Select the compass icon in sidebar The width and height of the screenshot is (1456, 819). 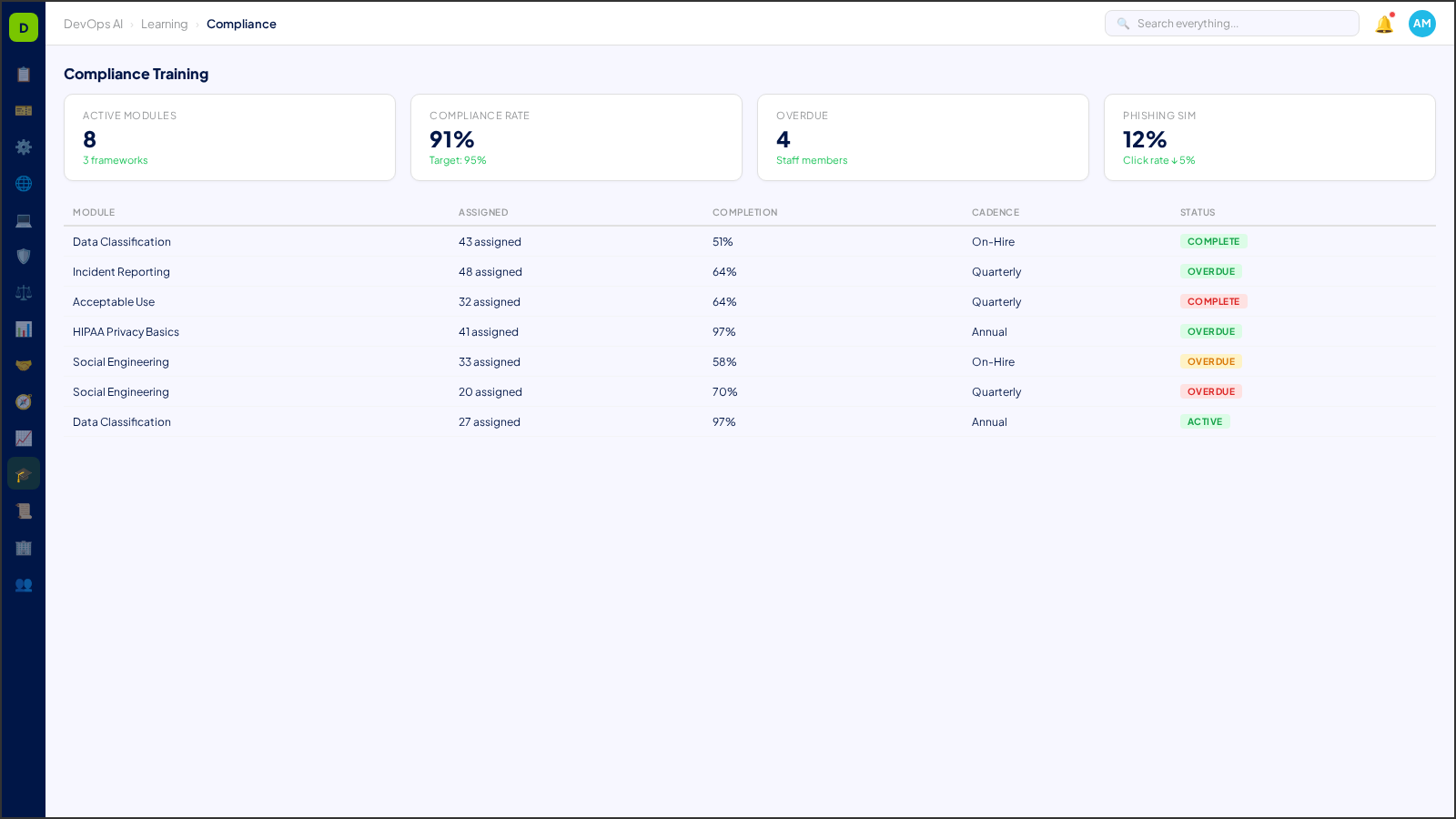click(24, 401)
